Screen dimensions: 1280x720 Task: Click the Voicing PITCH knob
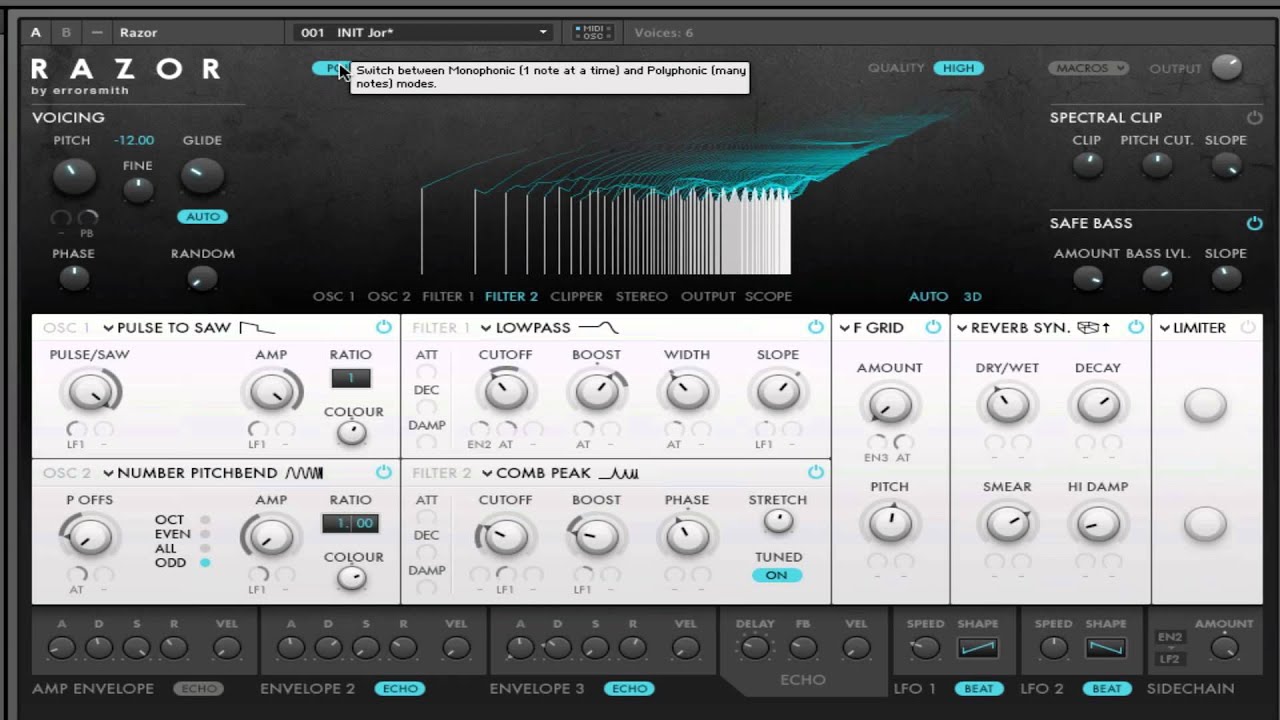[72, 176]
